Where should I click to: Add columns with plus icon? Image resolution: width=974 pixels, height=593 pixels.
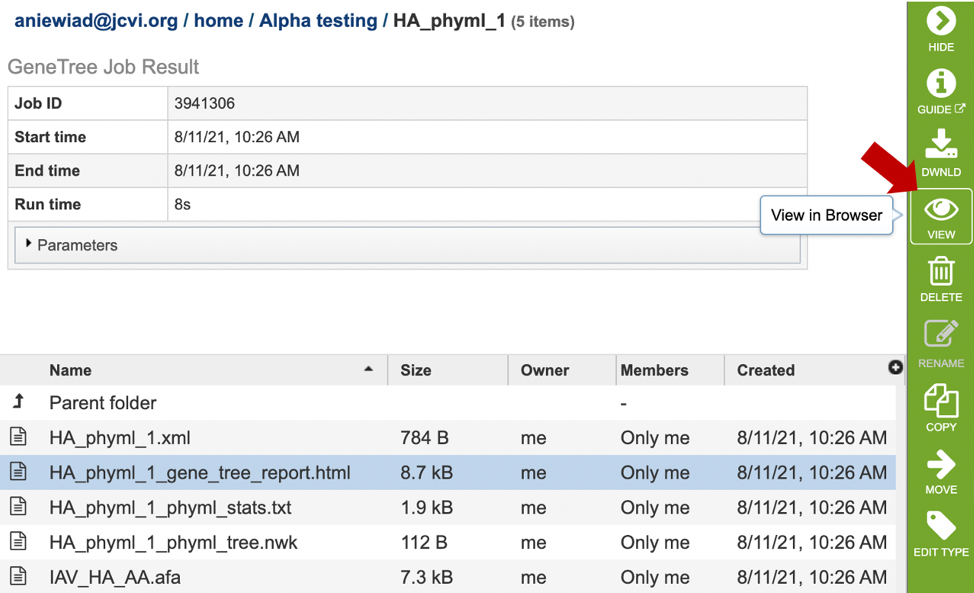point(895,368)
